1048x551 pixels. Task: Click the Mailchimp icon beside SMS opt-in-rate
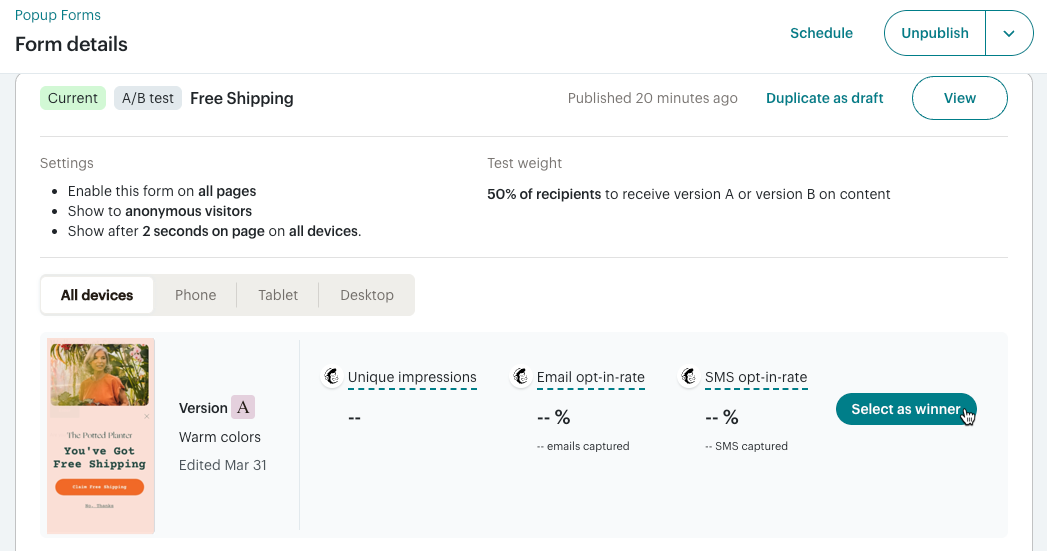[x=689, y=376]
